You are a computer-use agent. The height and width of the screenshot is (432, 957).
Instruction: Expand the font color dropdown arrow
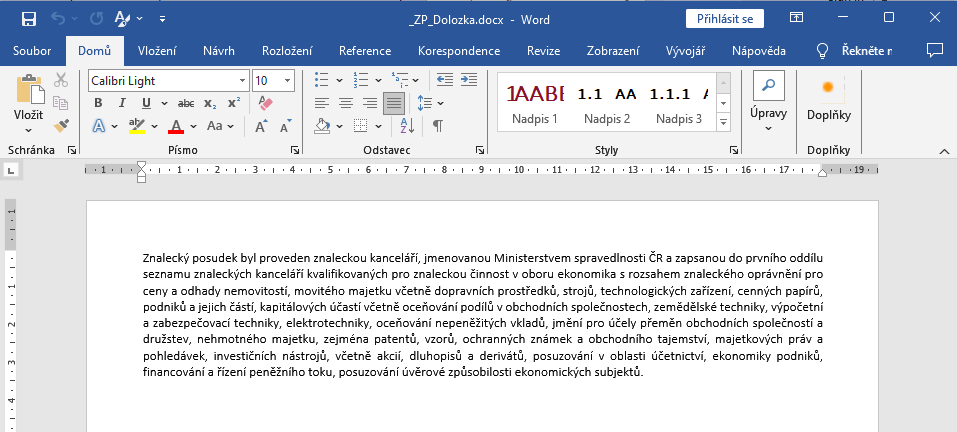click(x=193, y=126)
